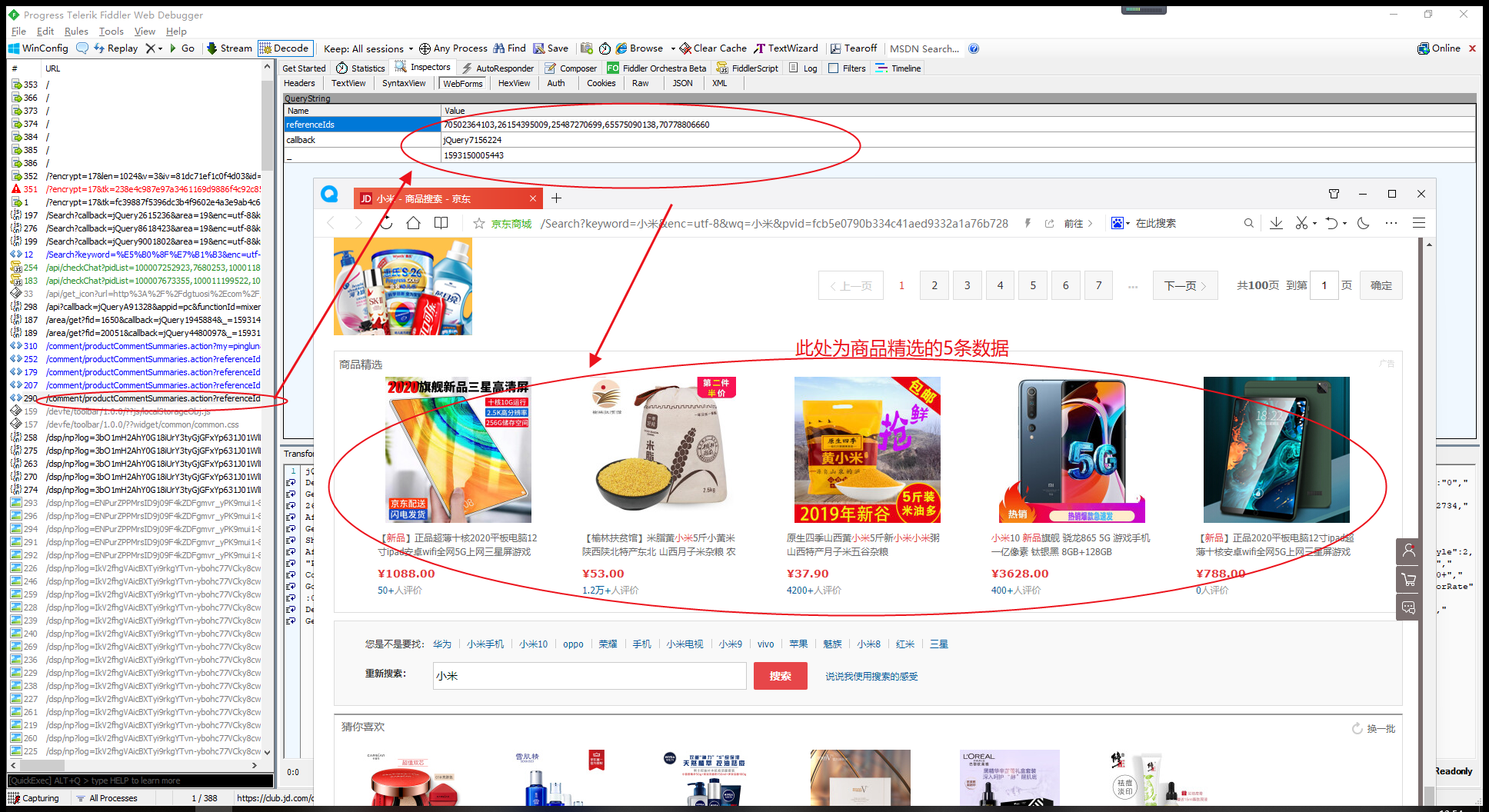Screen dimensions: 1489x812
Task: Open the File menu
Action: pos(18,32)
